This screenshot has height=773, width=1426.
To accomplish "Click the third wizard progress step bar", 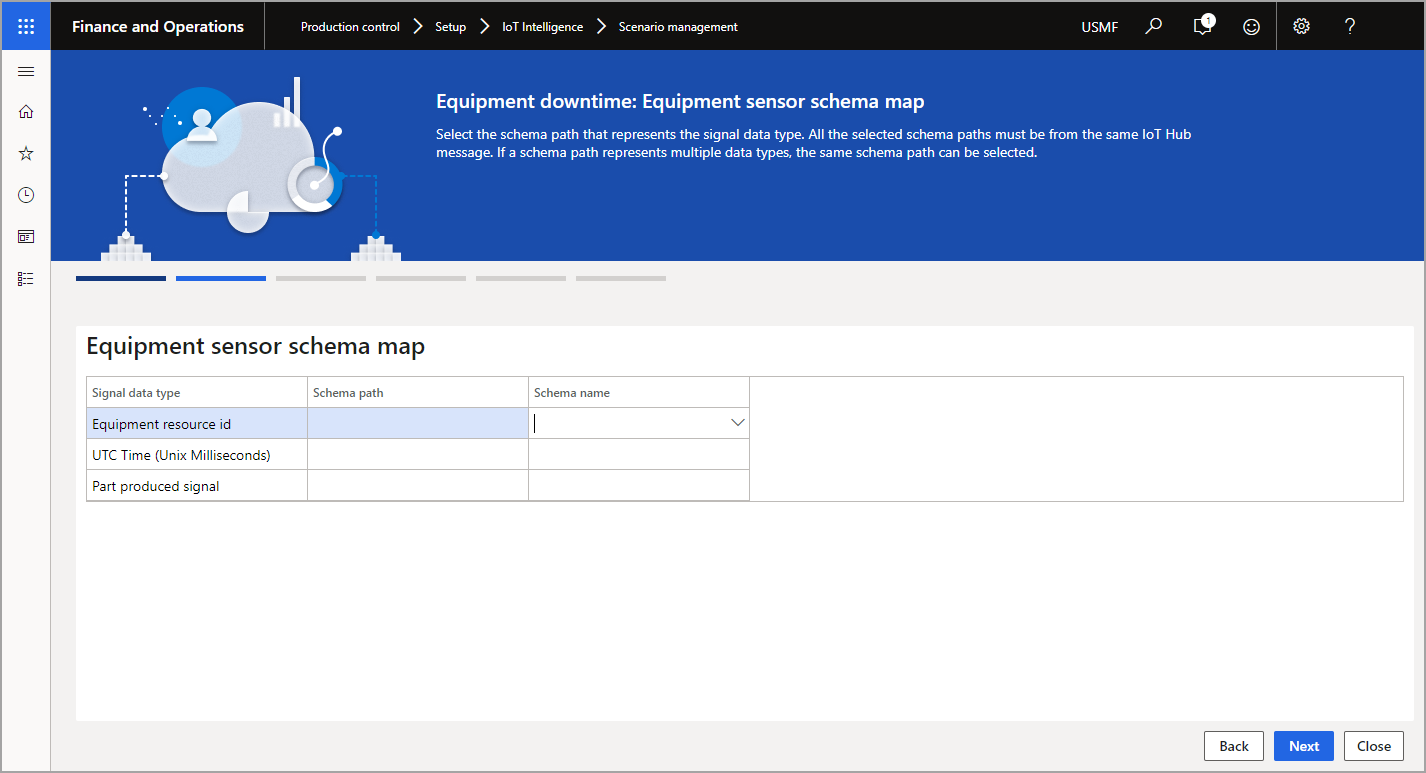I will pyautogui.click(x=321, y=278).
